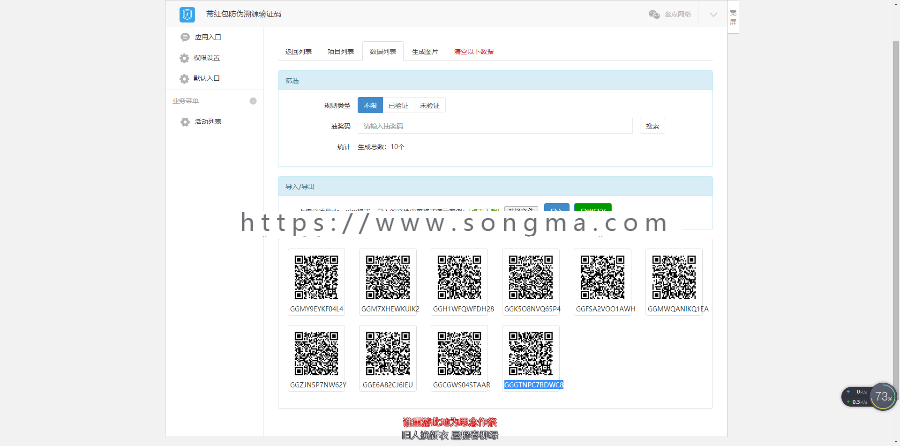900x446 pixels.
Task: Click the 搜索 search button
Action: pyautogui.click(x=652, y=126)
